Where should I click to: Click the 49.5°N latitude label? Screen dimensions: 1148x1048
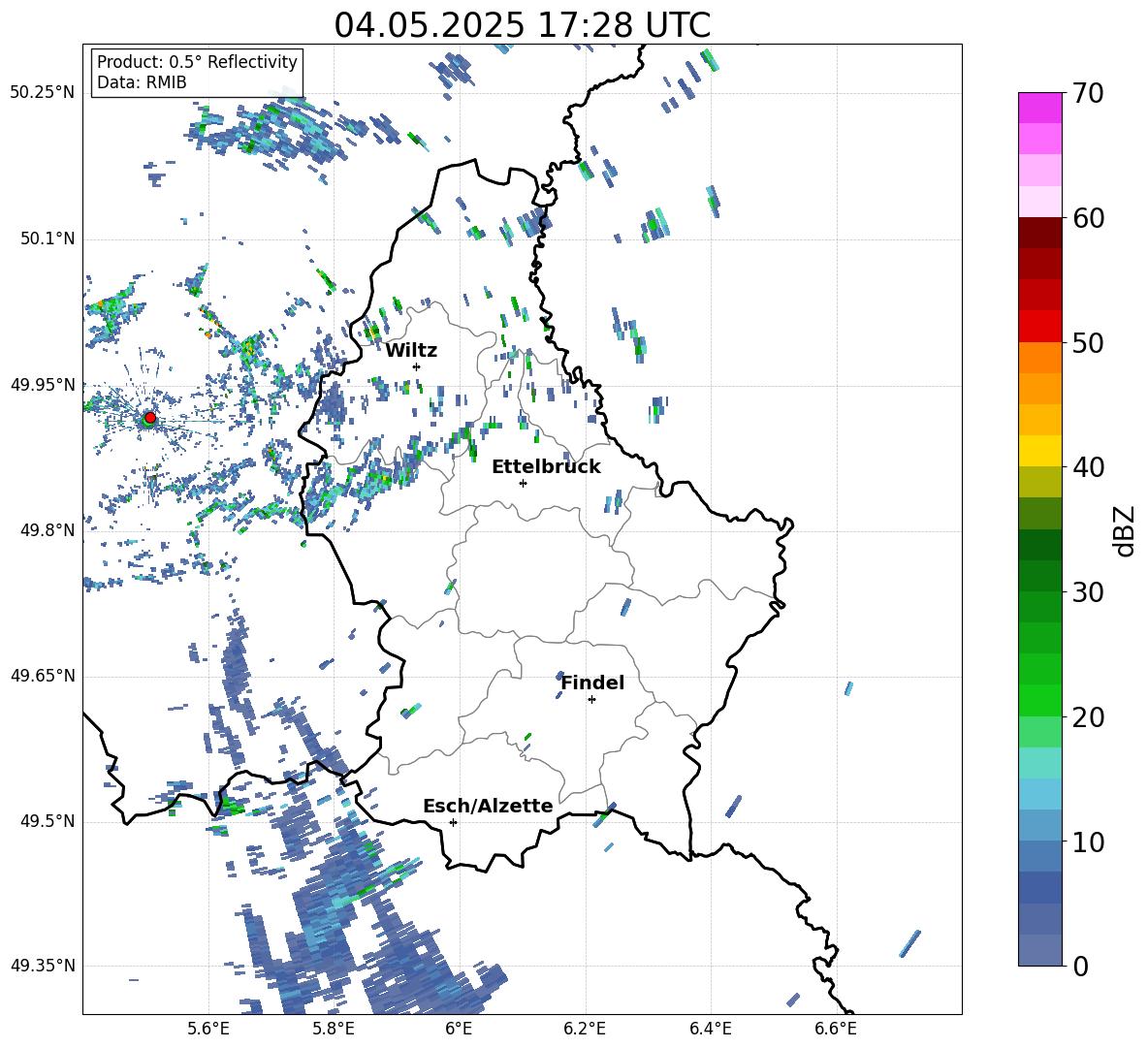click(x=47, y=821)
